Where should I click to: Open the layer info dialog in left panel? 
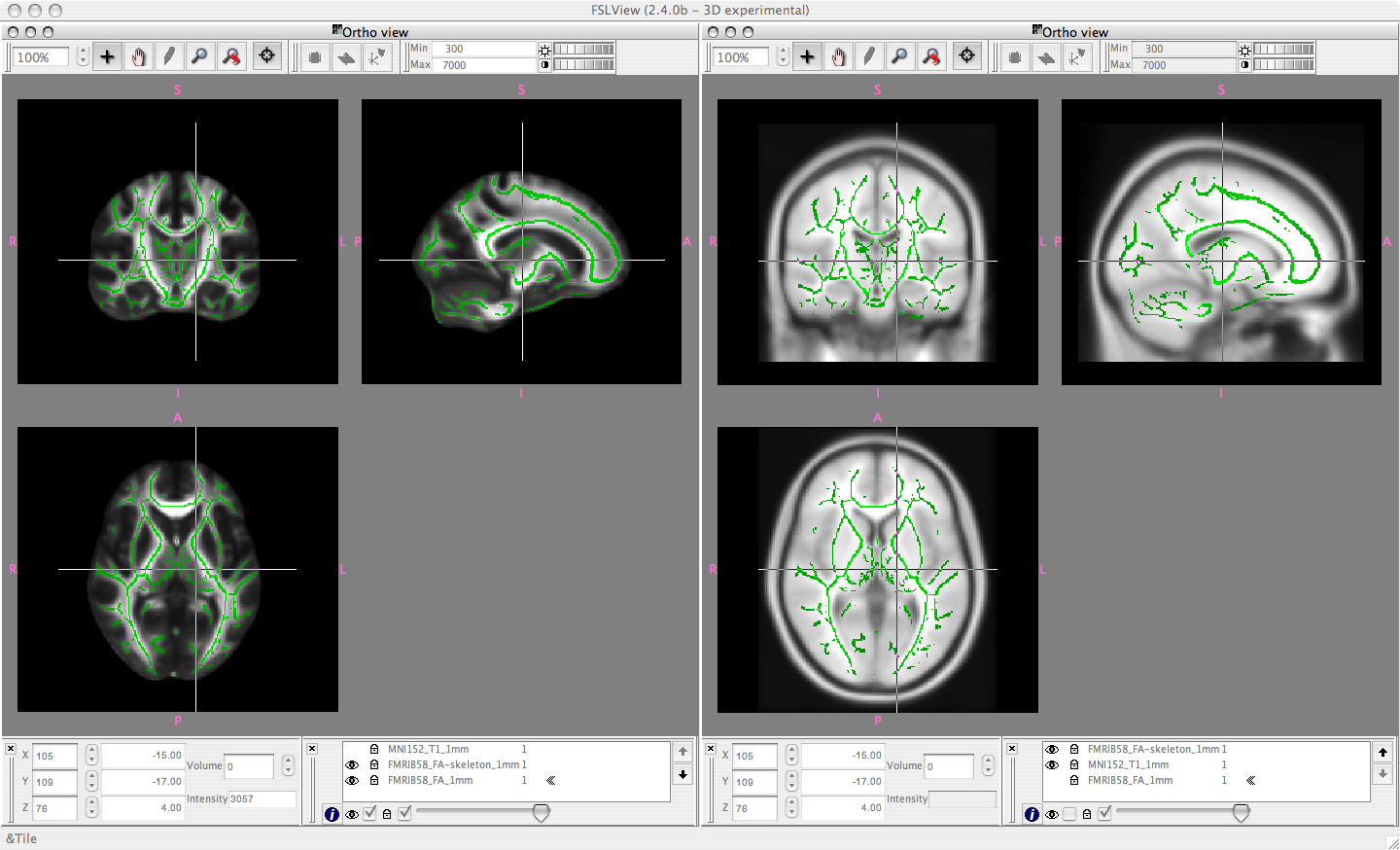pos(332,814)
